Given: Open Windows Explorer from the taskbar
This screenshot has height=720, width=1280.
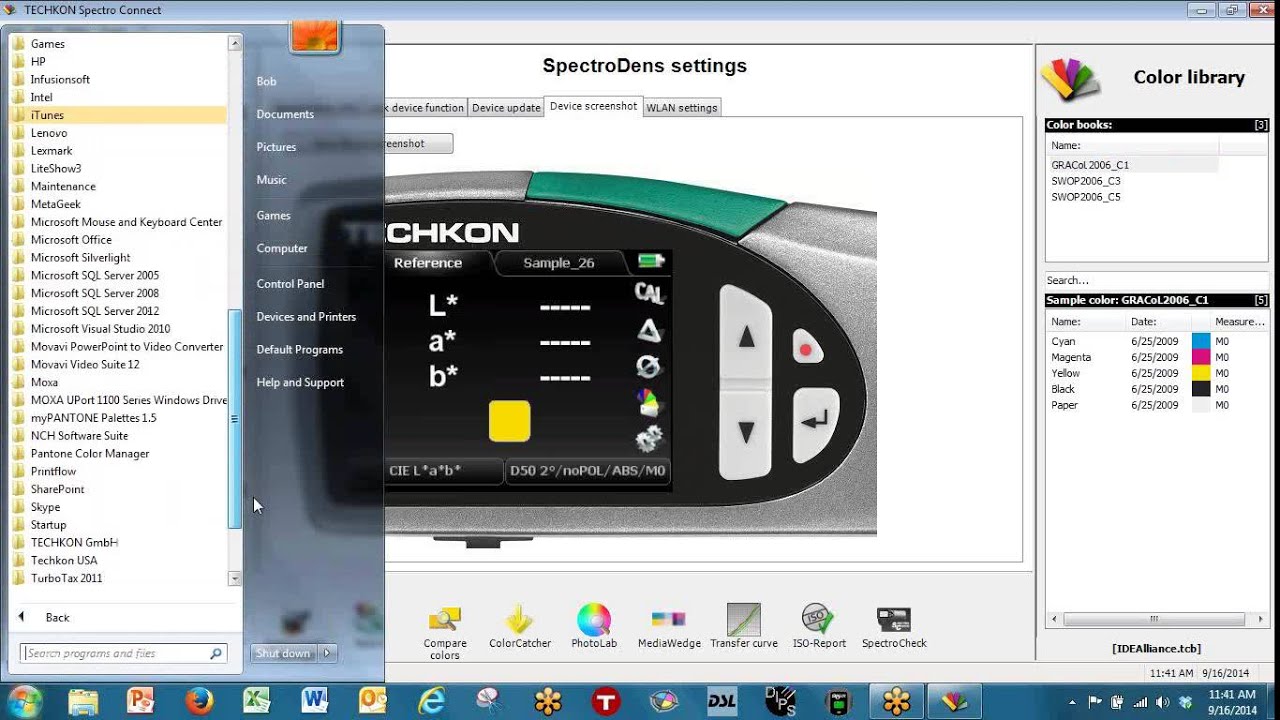Looking at the screenshot, I should pyautogui.click(x=83, y=701).
